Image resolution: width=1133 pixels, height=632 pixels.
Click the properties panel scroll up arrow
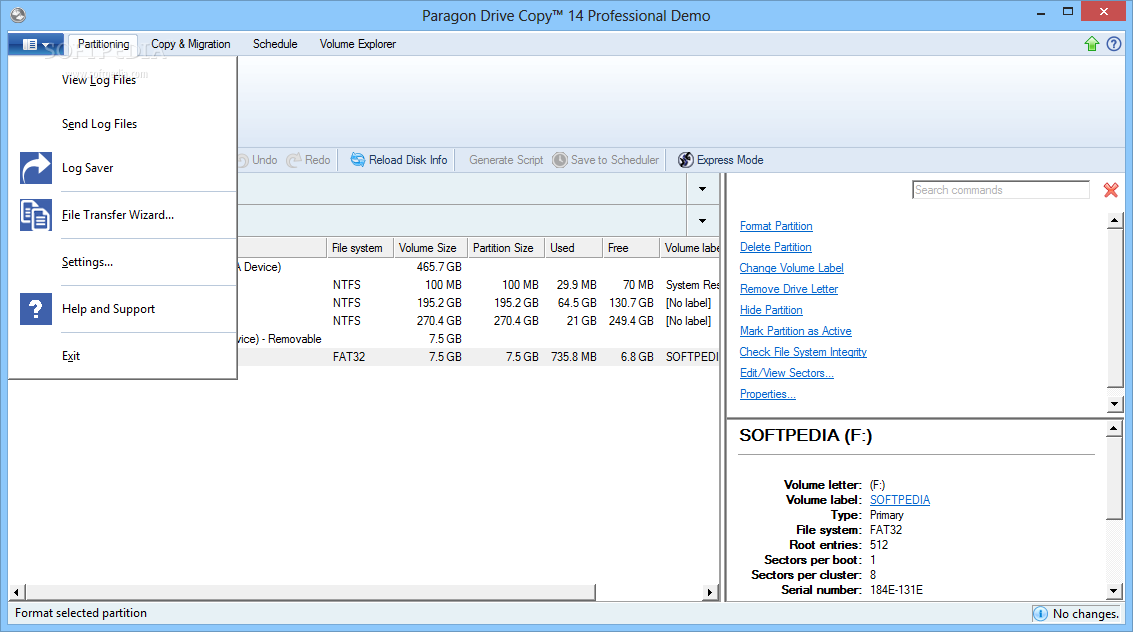(x=1114, y=429)
